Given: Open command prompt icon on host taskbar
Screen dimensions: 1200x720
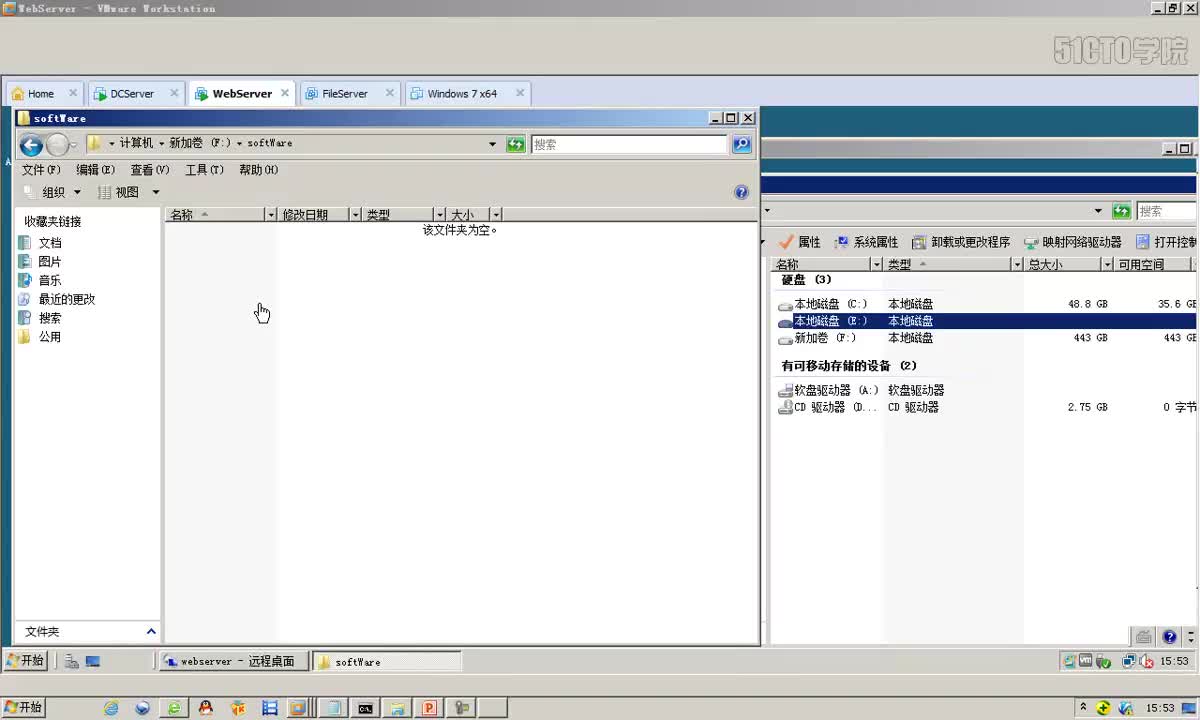Looking at the screenshot, I should [366, 708].
